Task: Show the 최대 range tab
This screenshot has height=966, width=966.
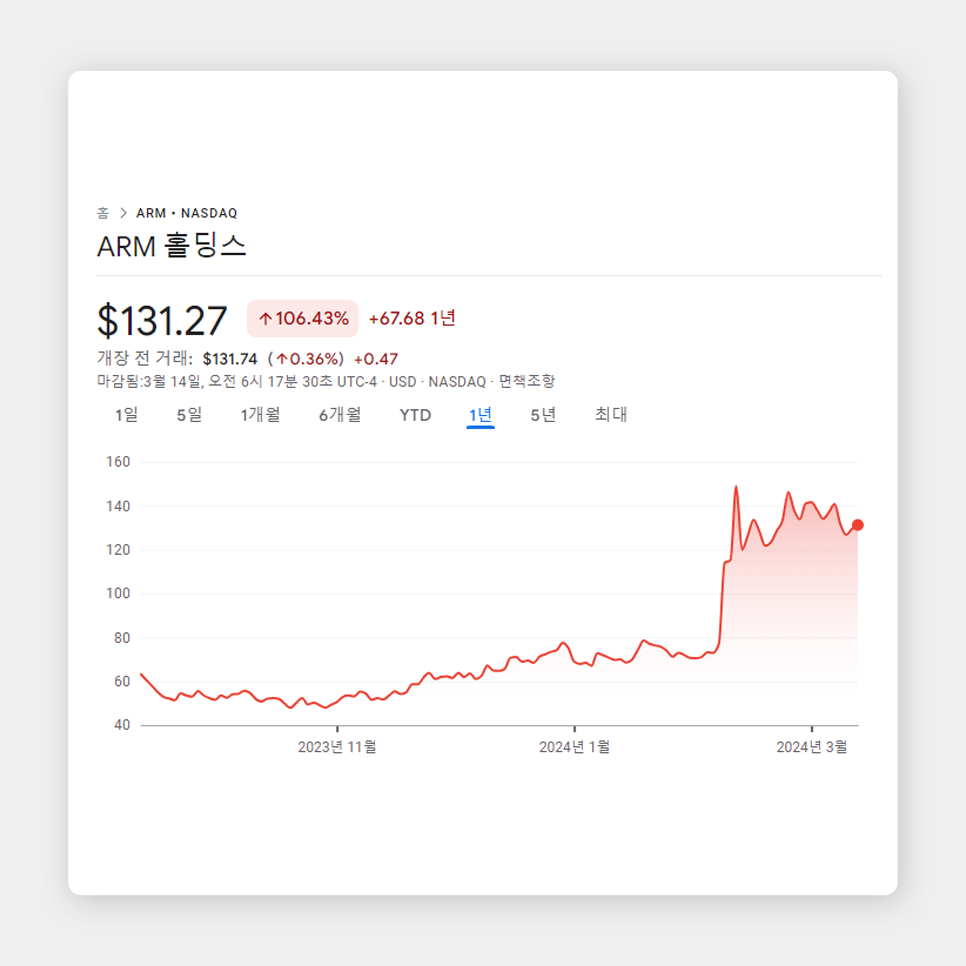Action: pyautogui.click(x=611, y=415)
